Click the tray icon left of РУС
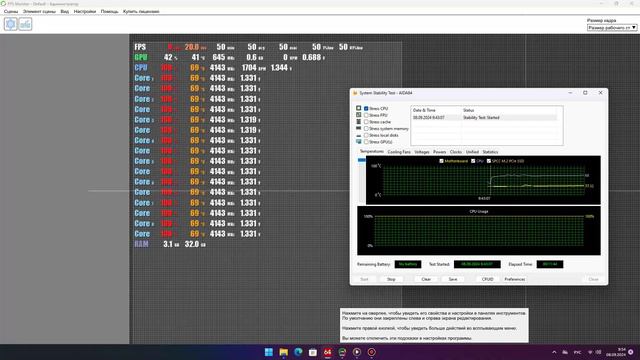 [x=565, y=352]
